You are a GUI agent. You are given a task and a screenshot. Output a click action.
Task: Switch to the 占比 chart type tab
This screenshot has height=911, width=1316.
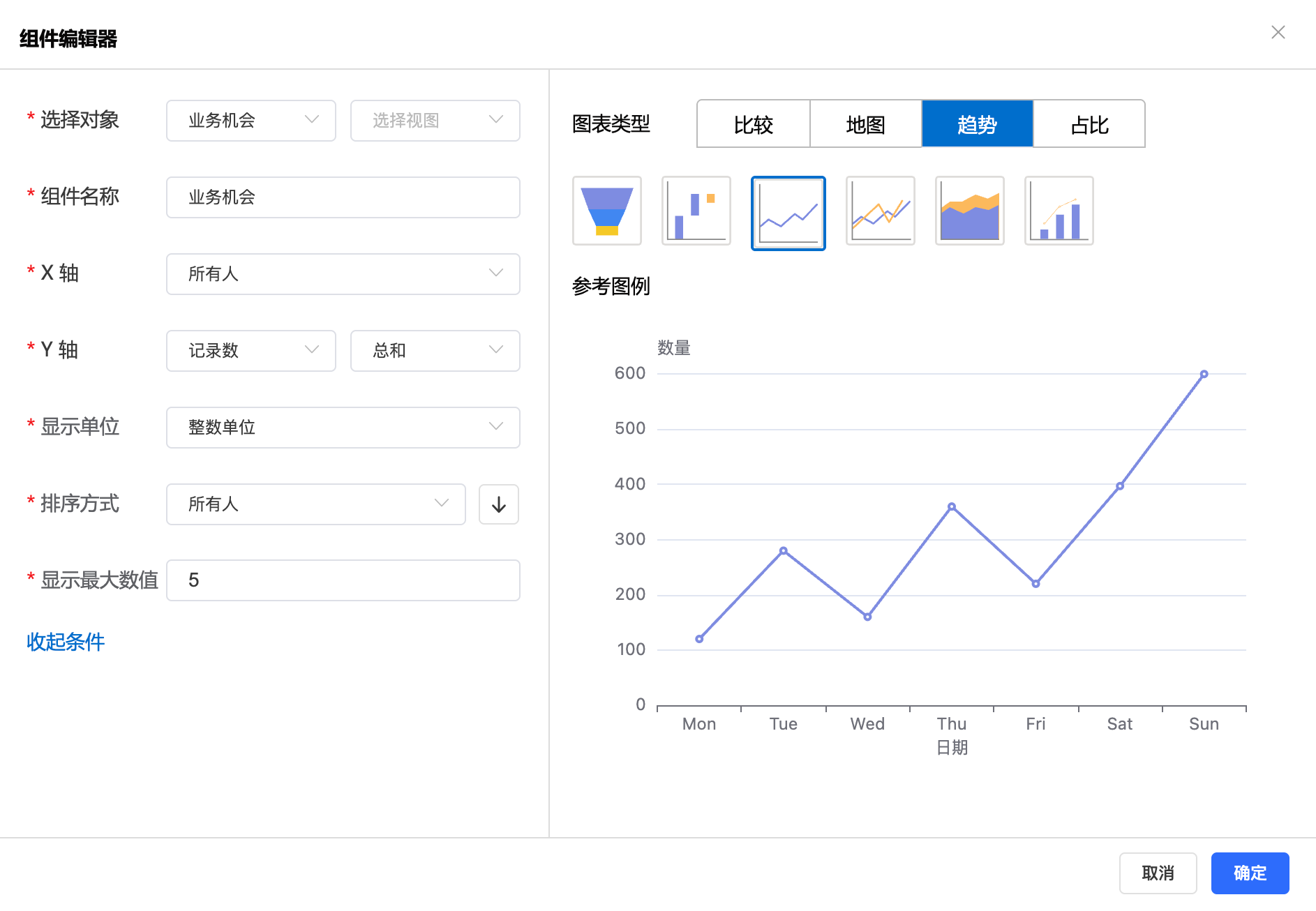coord(1089,124)
